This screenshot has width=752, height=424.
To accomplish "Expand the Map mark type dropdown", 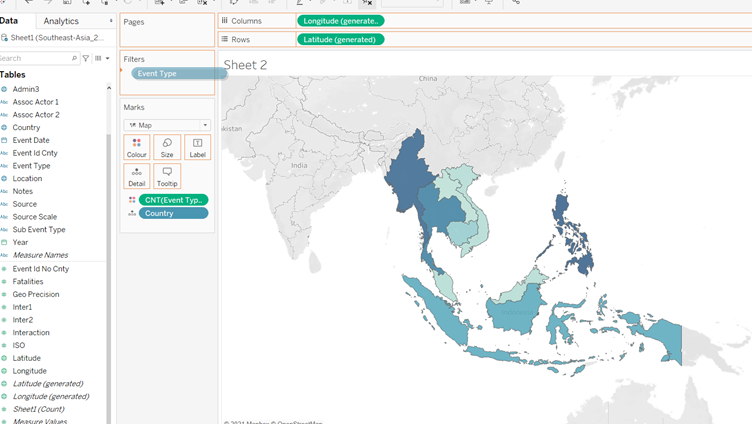I will coord(166,125).
